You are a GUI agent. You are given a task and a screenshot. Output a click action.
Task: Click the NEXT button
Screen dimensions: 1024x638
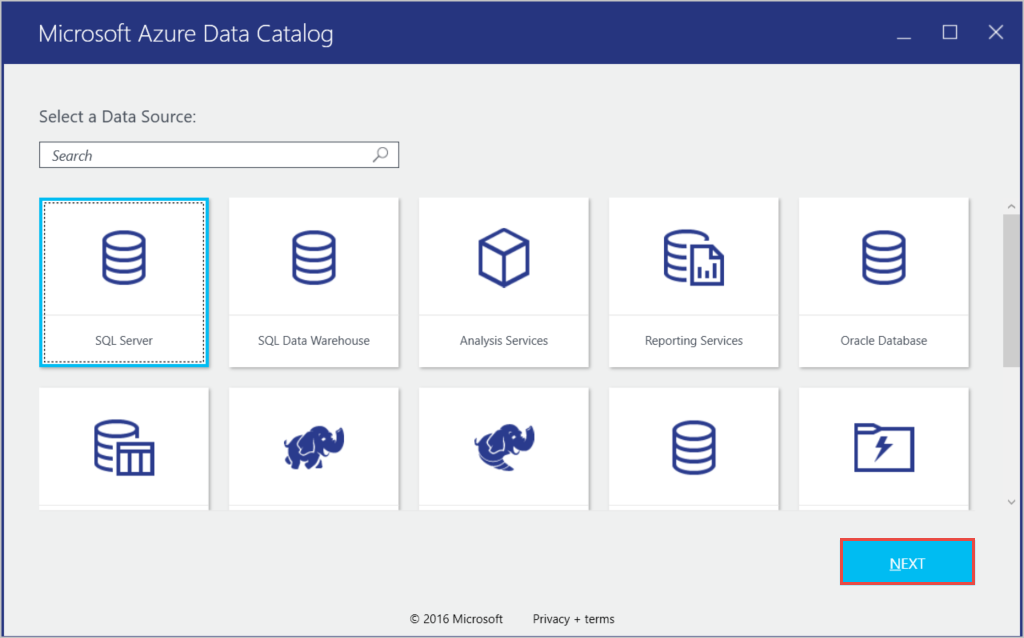906,562
